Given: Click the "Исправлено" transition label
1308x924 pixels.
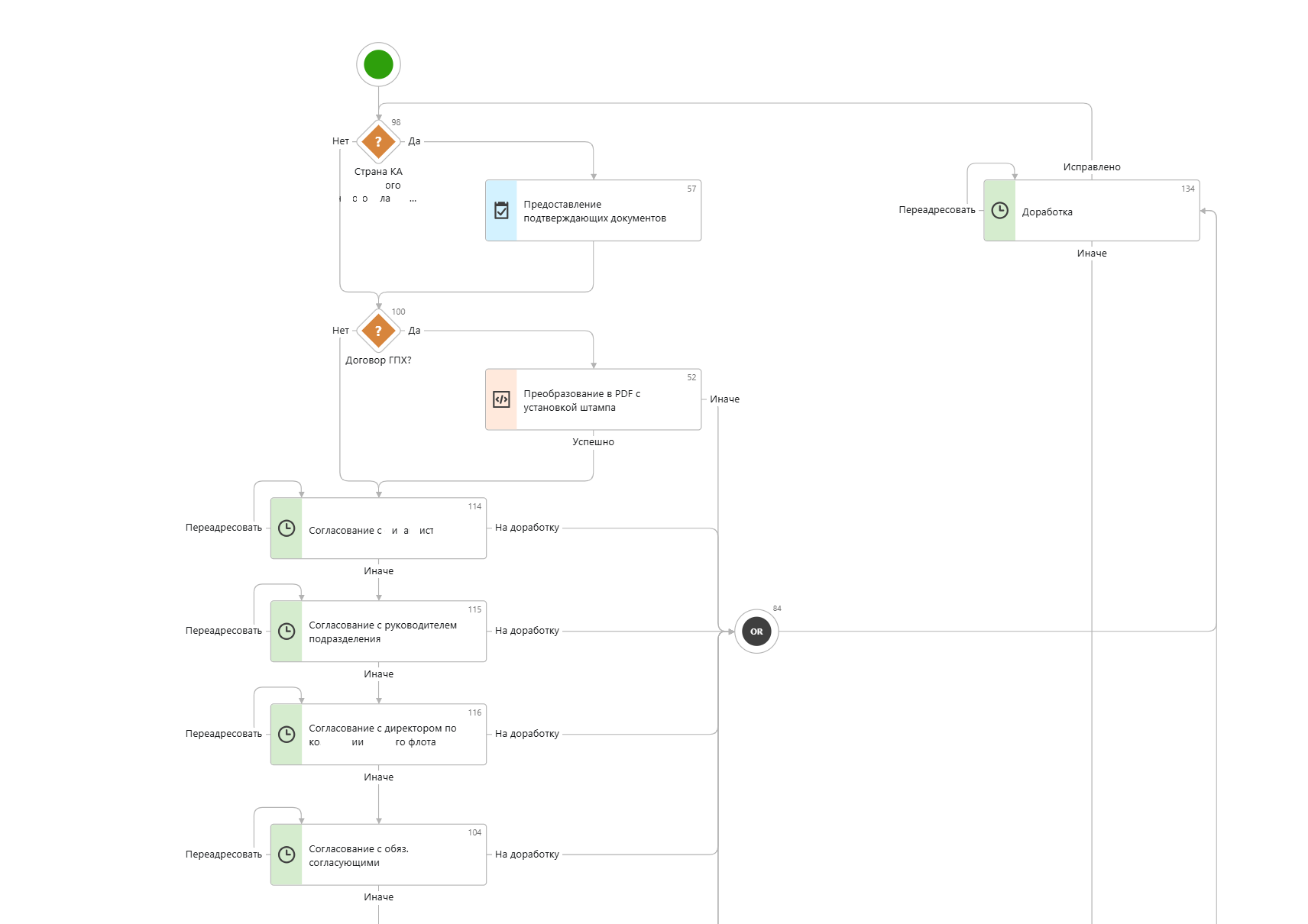Looking at the screenshot, I should pyautogui.click(x=1091, y=167).
